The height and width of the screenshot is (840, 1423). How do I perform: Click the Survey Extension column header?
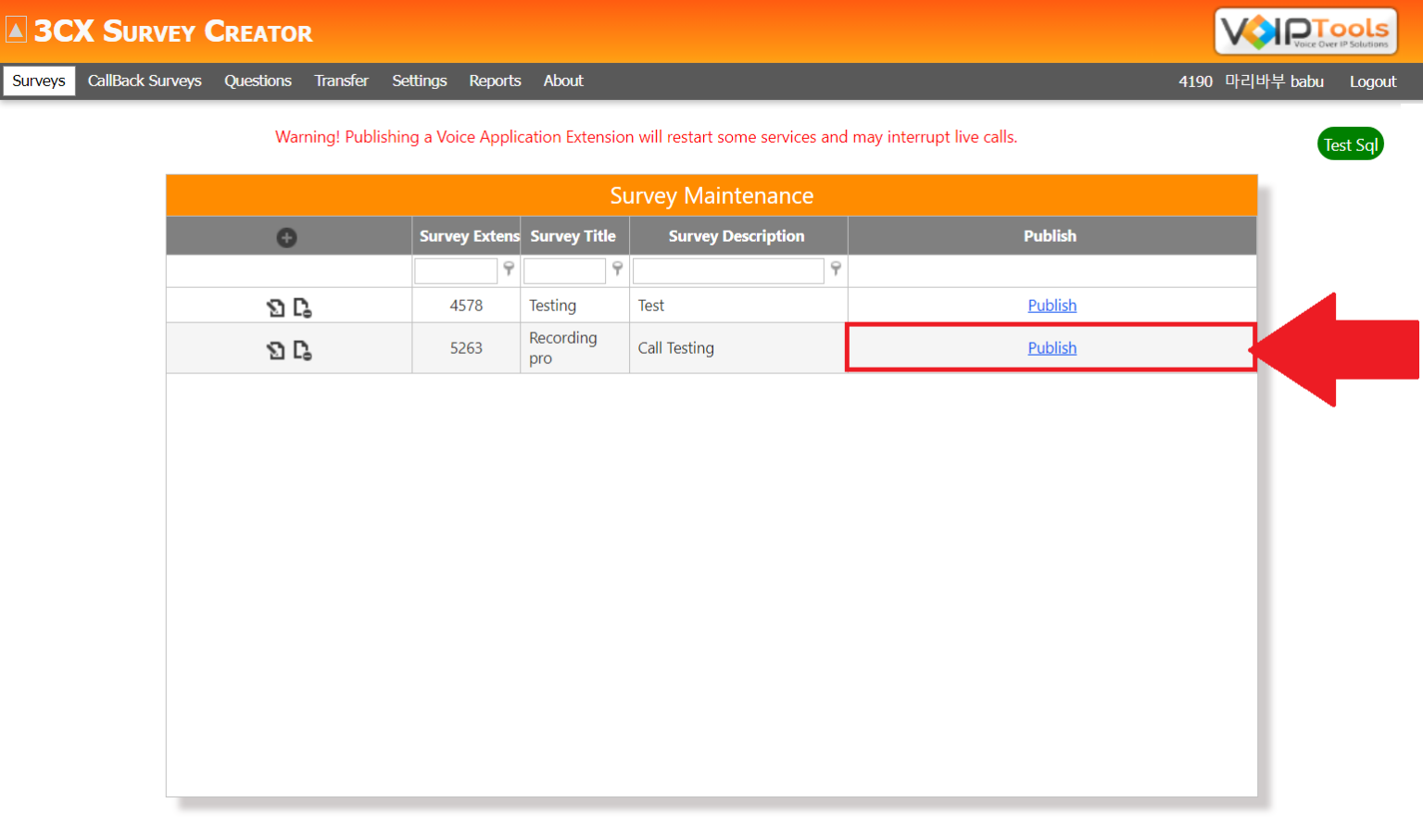pos(467,235)
